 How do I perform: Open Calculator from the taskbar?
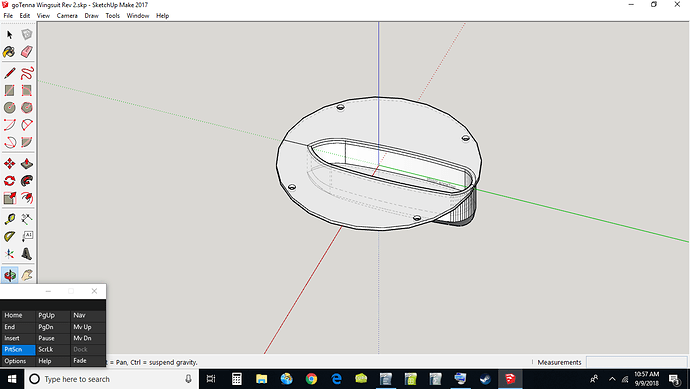click(x=237, y=379)
